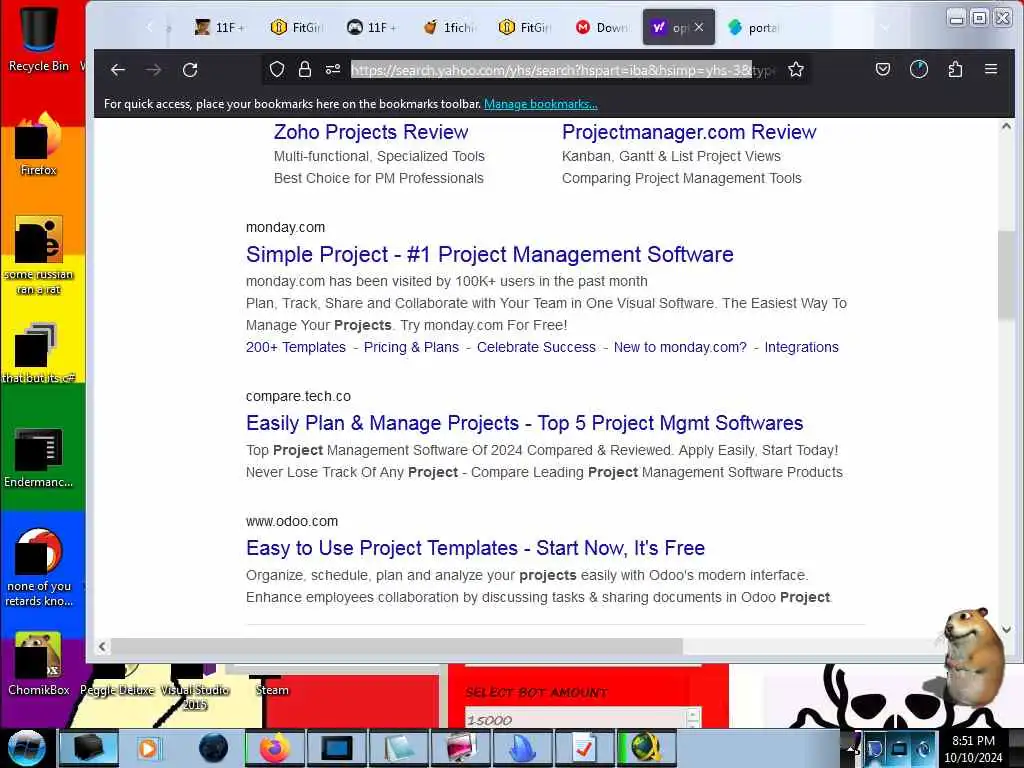Open the Extensions puzzle-piece icon
Viewport: 1024px width, 768px height.
point(955,69)
